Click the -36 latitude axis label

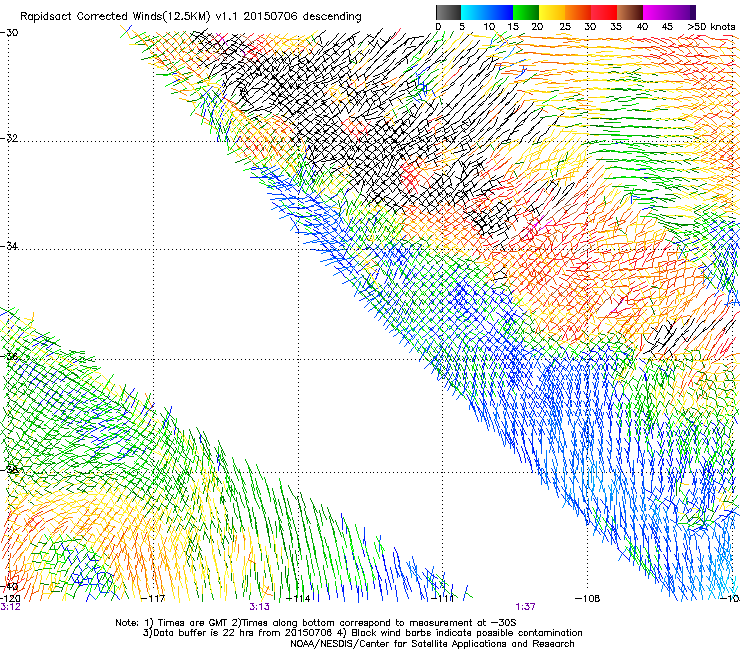[x=9, y=356]
